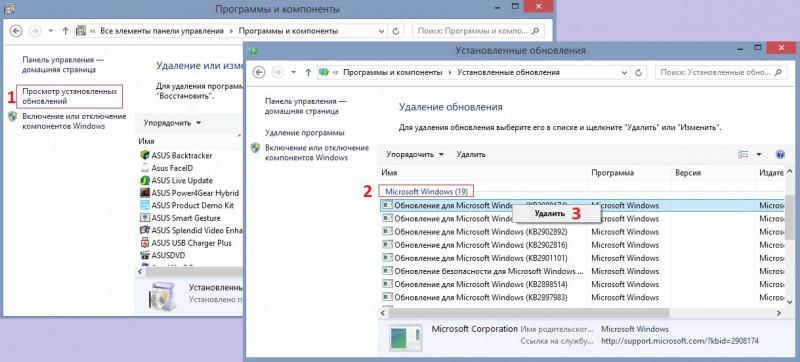
Task: Select ASUS Live Update icon
Action: (x=144, y=180)
